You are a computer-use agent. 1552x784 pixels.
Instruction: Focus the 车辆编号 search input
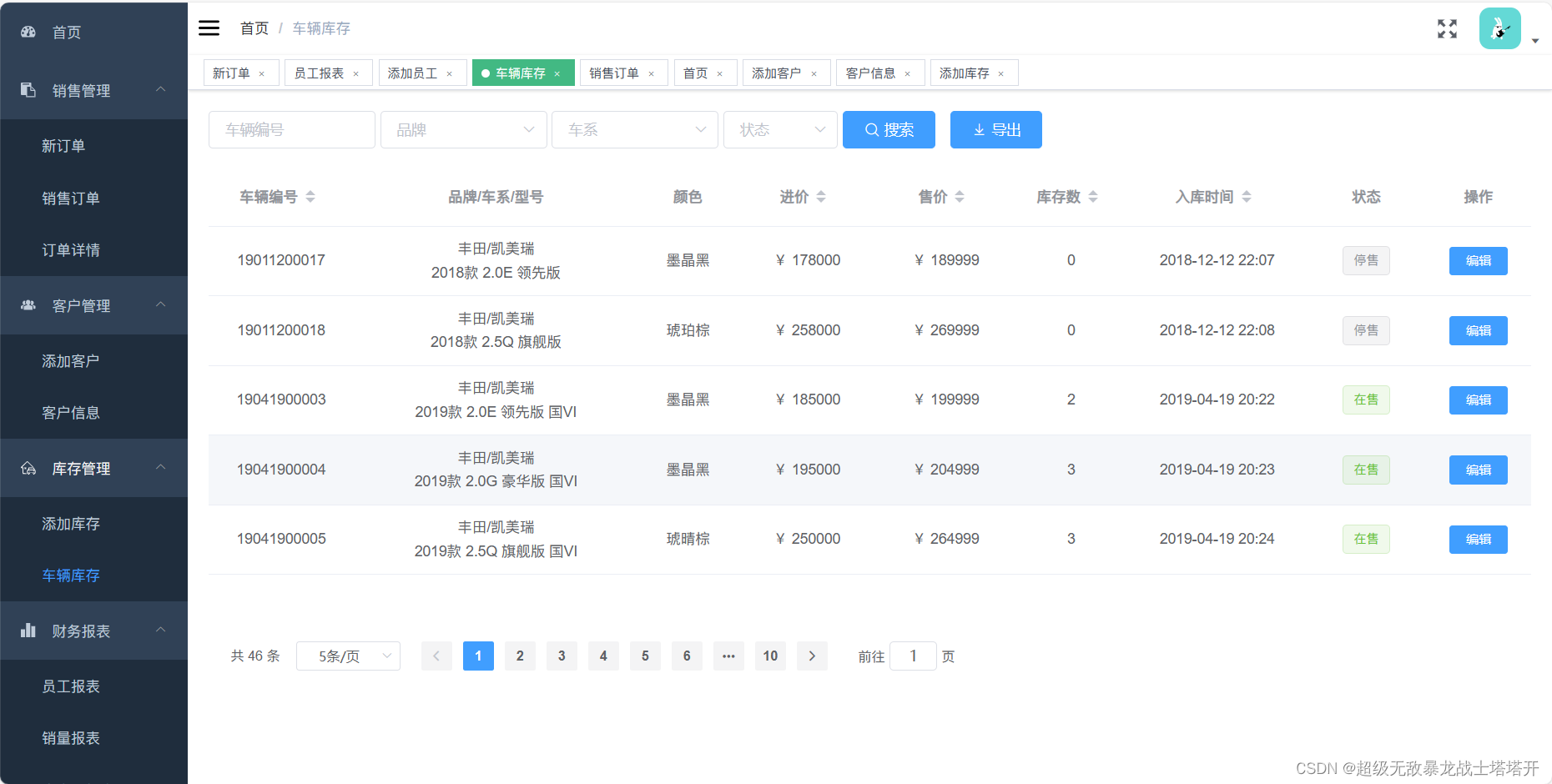pos(291,129)
